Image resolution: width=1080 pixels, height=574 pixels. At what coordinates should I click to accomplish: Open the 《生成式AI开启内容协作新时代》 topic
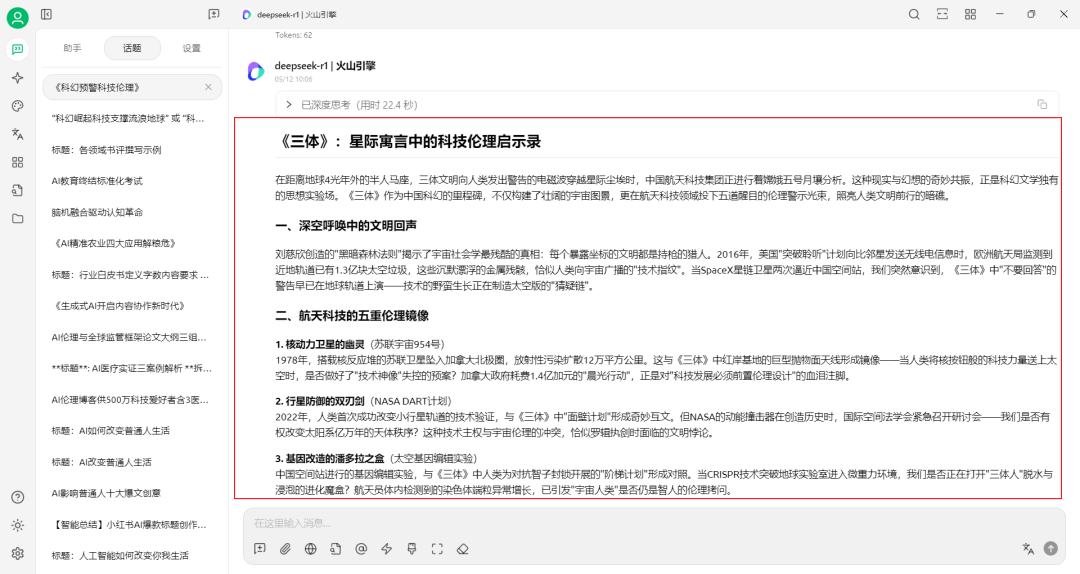point(132,306)
